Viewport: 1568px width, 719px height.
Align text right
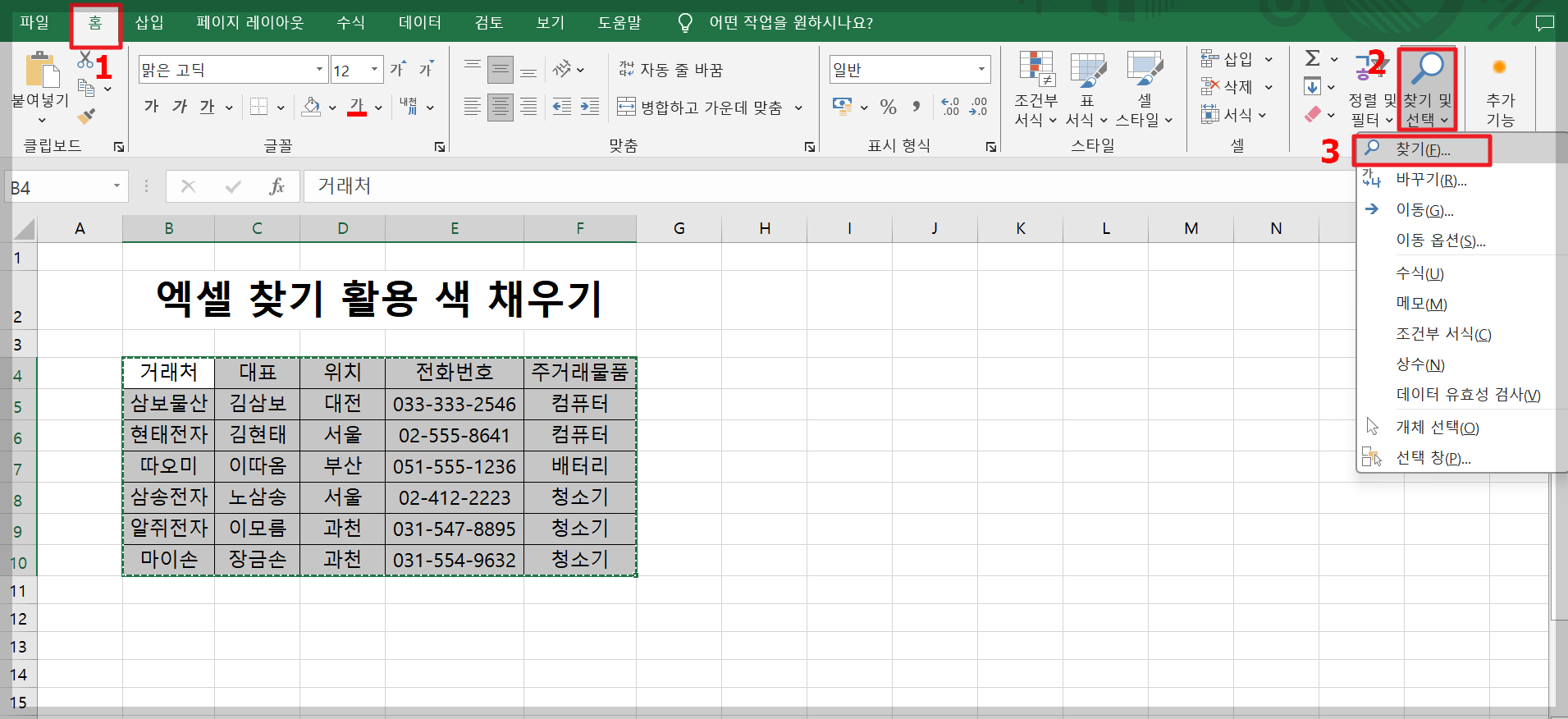click(x=528, y=107)
